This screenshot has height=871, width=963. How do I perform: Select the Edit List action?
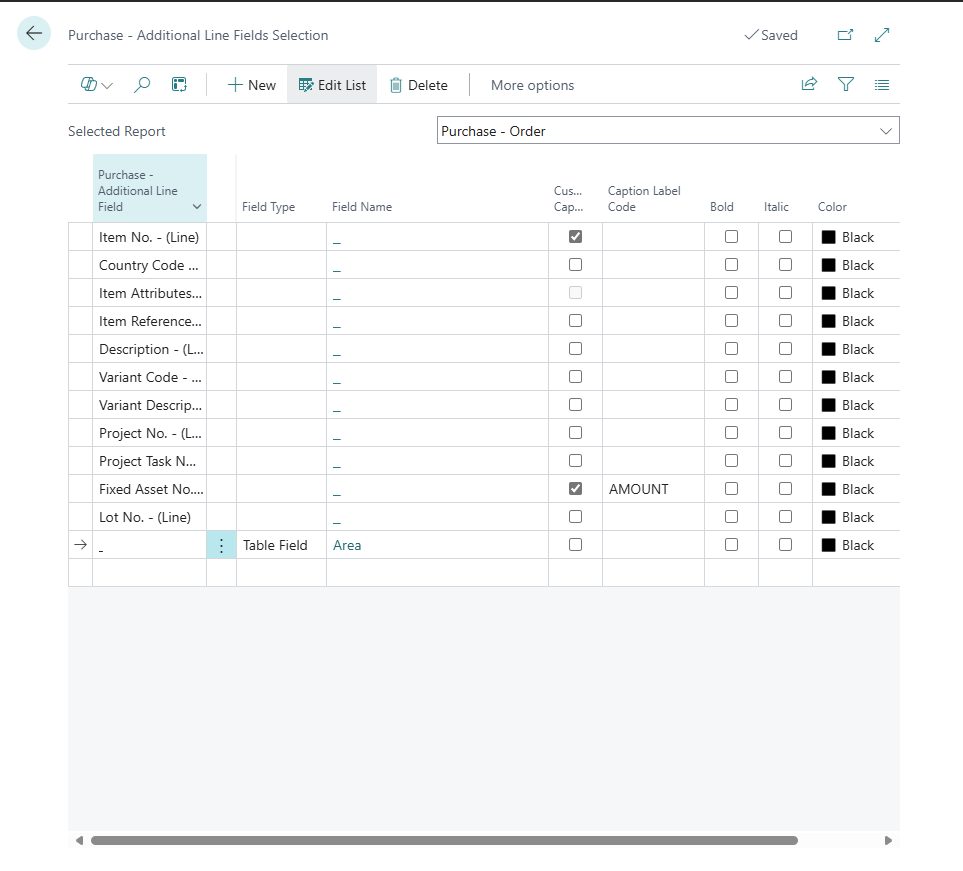(332, 85)
